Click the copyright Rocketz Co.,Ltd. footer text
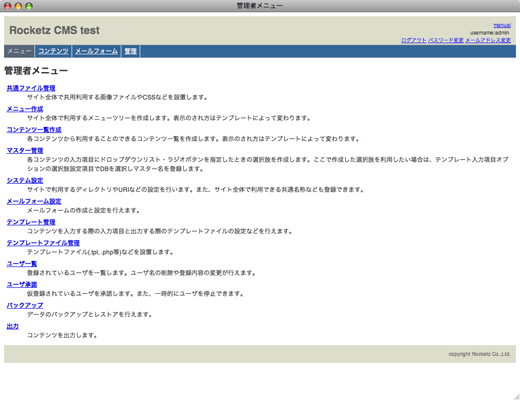Viewport: 520px width, 400px height. pyautogui.click(x=479, y=354)
